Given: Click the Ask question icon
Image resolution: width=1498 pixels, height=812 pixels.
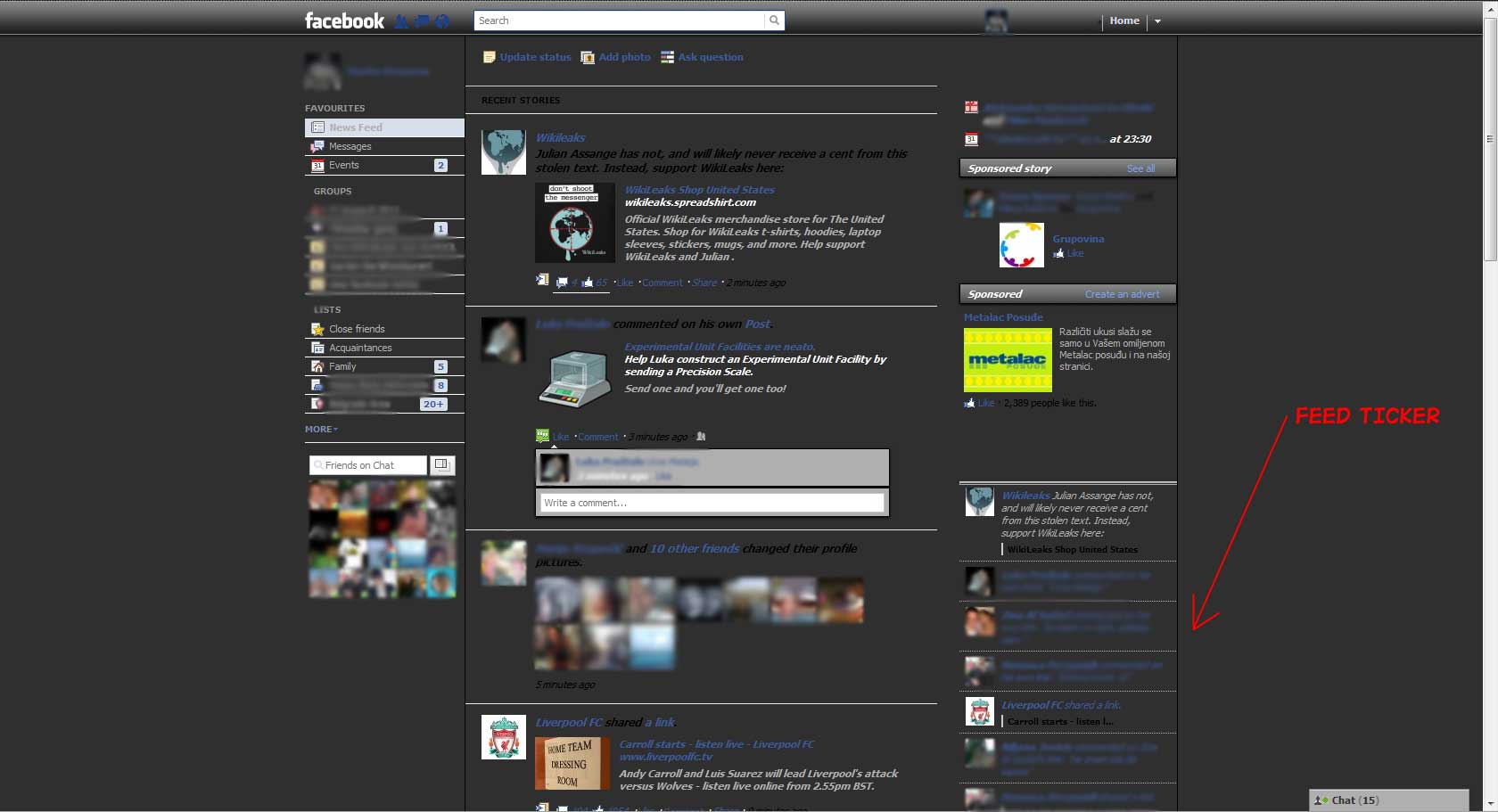Looking at the screenshot, I should (667, 57).
